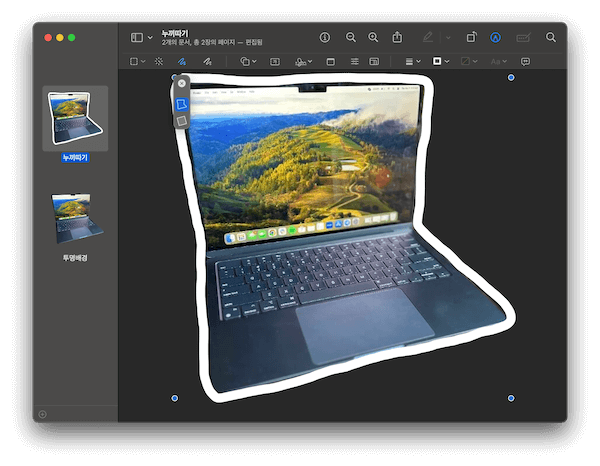The width and height of the screenshot is (600, 466).
Task: Click the 누끼따기 thumbnail label
Action: coord(75,158)
